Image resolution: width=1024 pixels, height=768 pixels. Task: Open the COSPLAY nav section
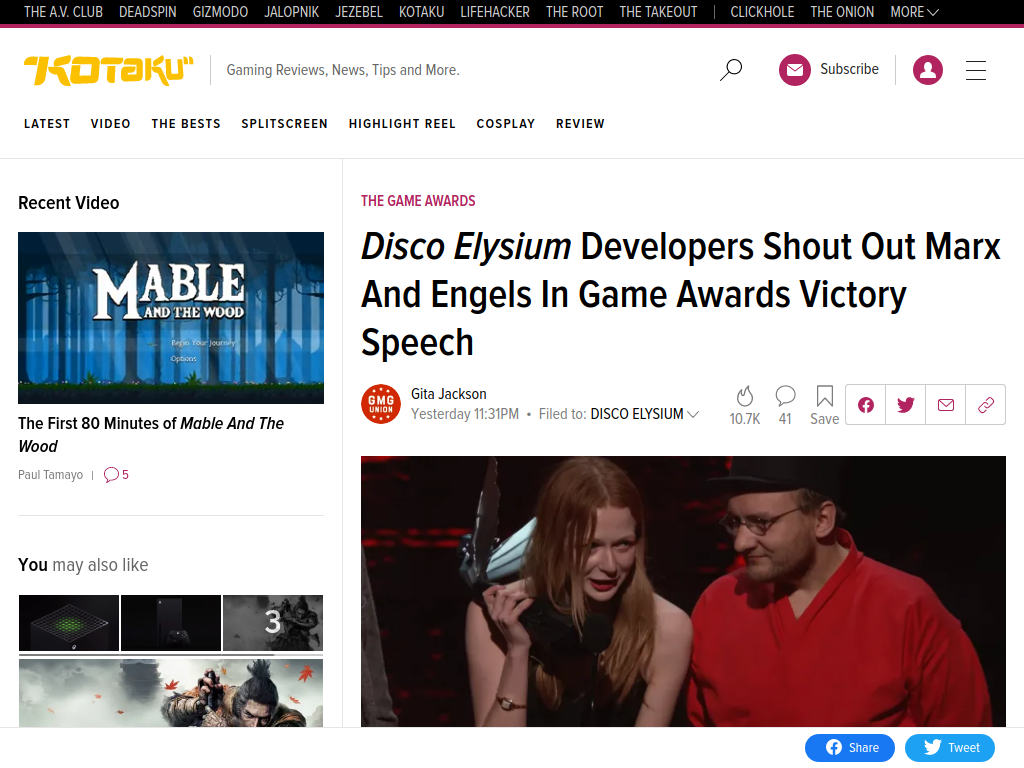pos(505,123)
